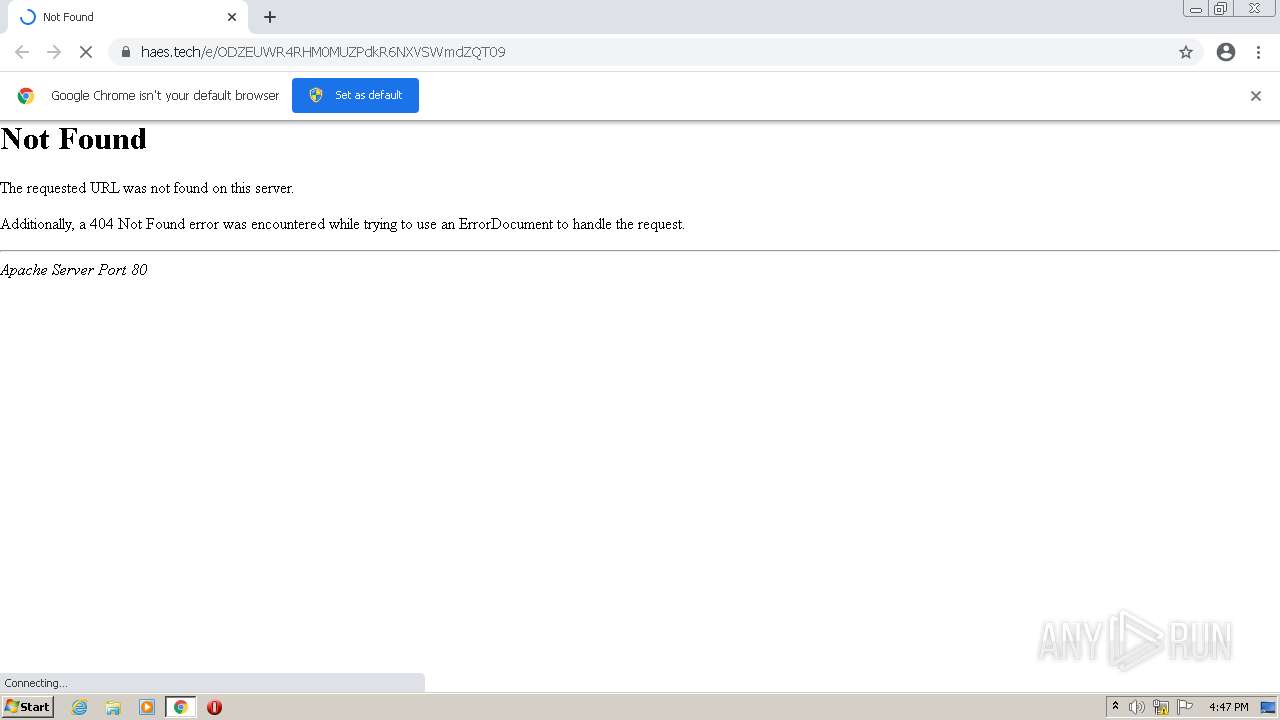The width and height of the screenshot is (1280, 720).
Task: Open the volume speaker tray icon
Action: (x=1137, y=707)
